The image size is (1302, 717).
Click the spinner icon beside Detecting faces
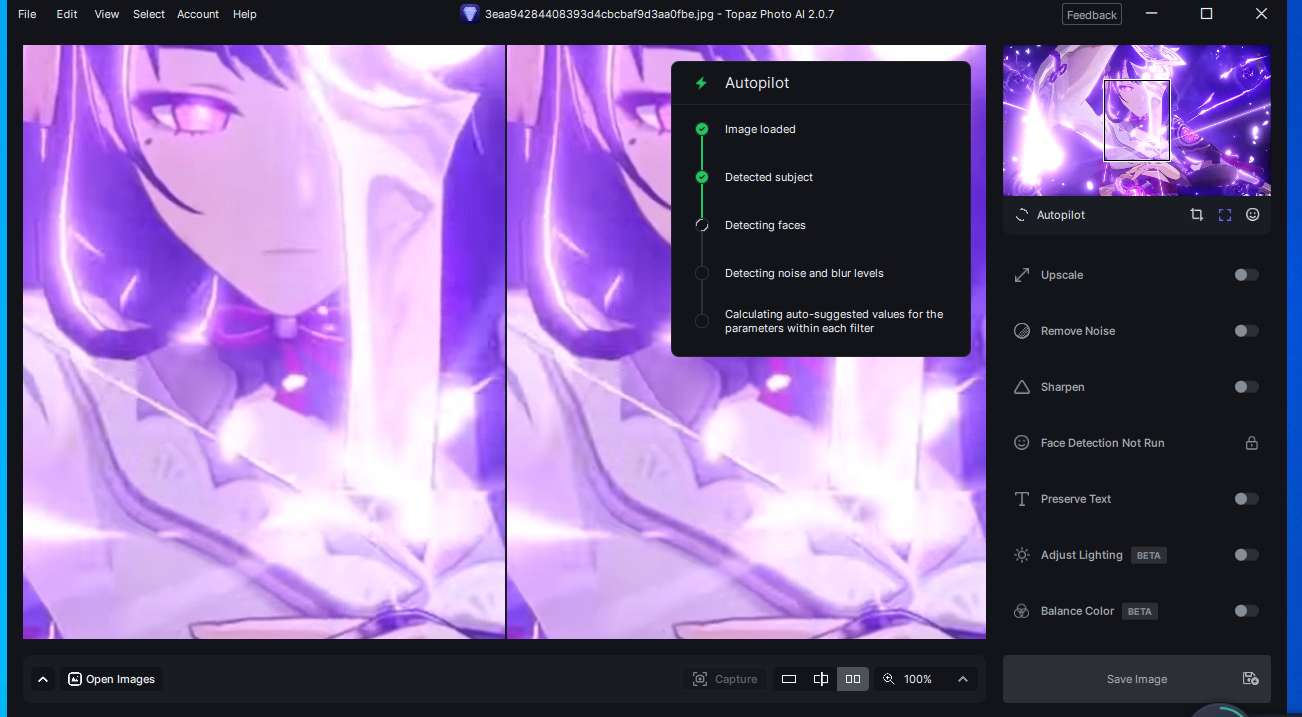coord(702,225)
